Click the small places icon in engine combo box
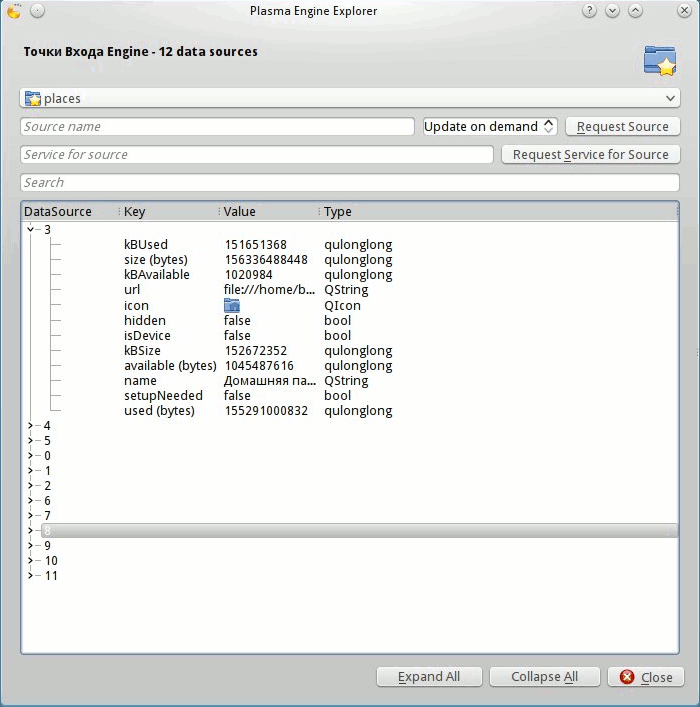This screenshot has height=707, width=700. (32, 98)
